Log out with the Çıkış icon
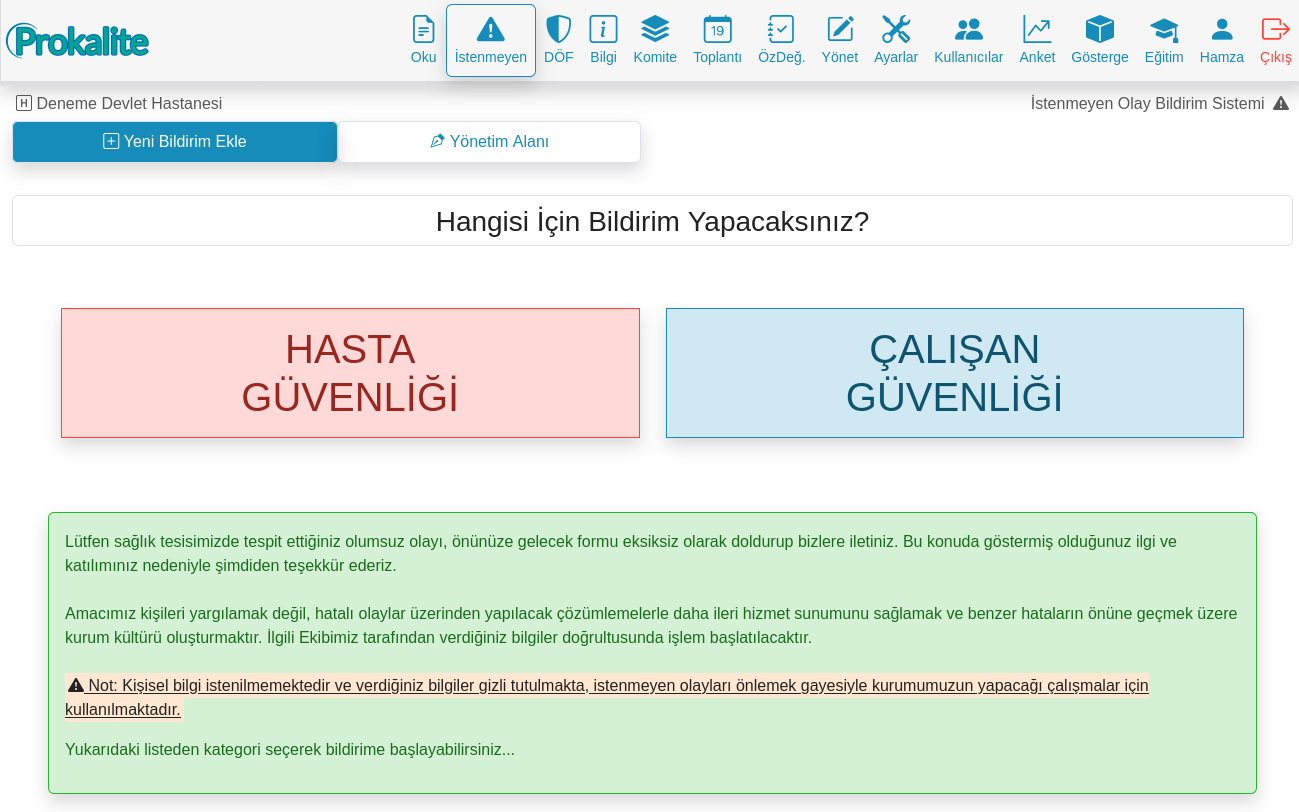The width and height of the screenshot is (1299, 812). pos(1276,29)
